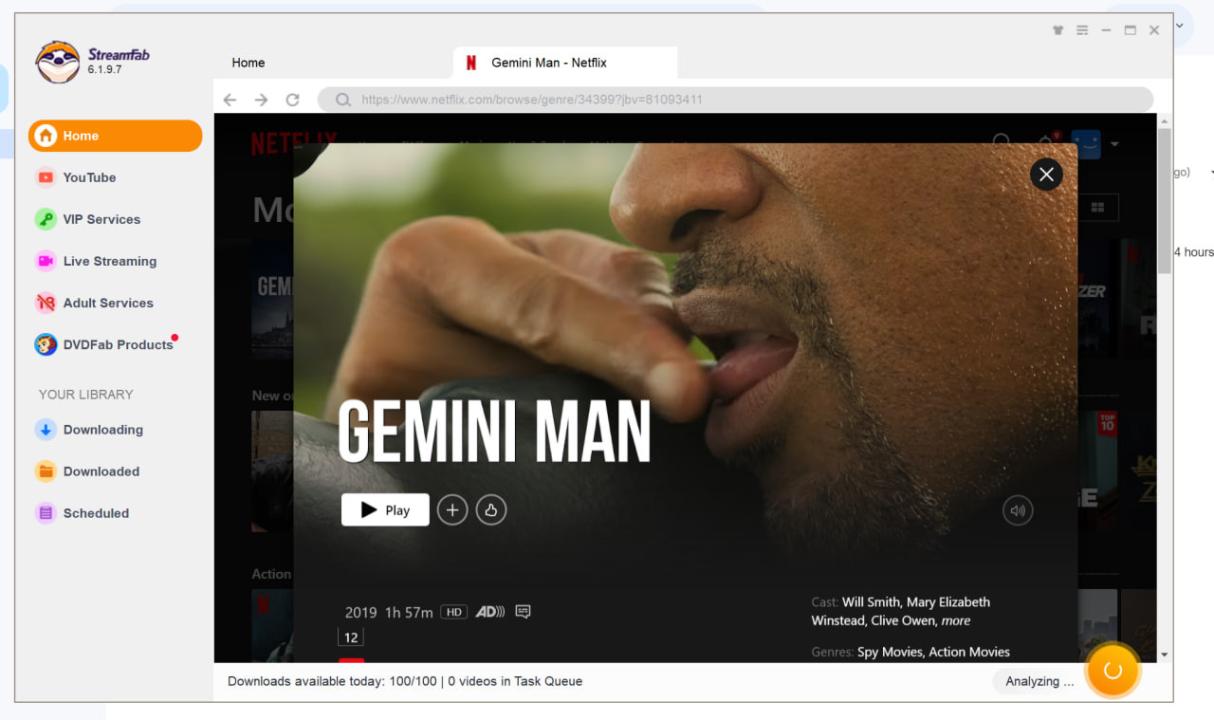Open the StreamFab hamburger menu
Screen dimensions: 1214x720
click(1082, 31)
